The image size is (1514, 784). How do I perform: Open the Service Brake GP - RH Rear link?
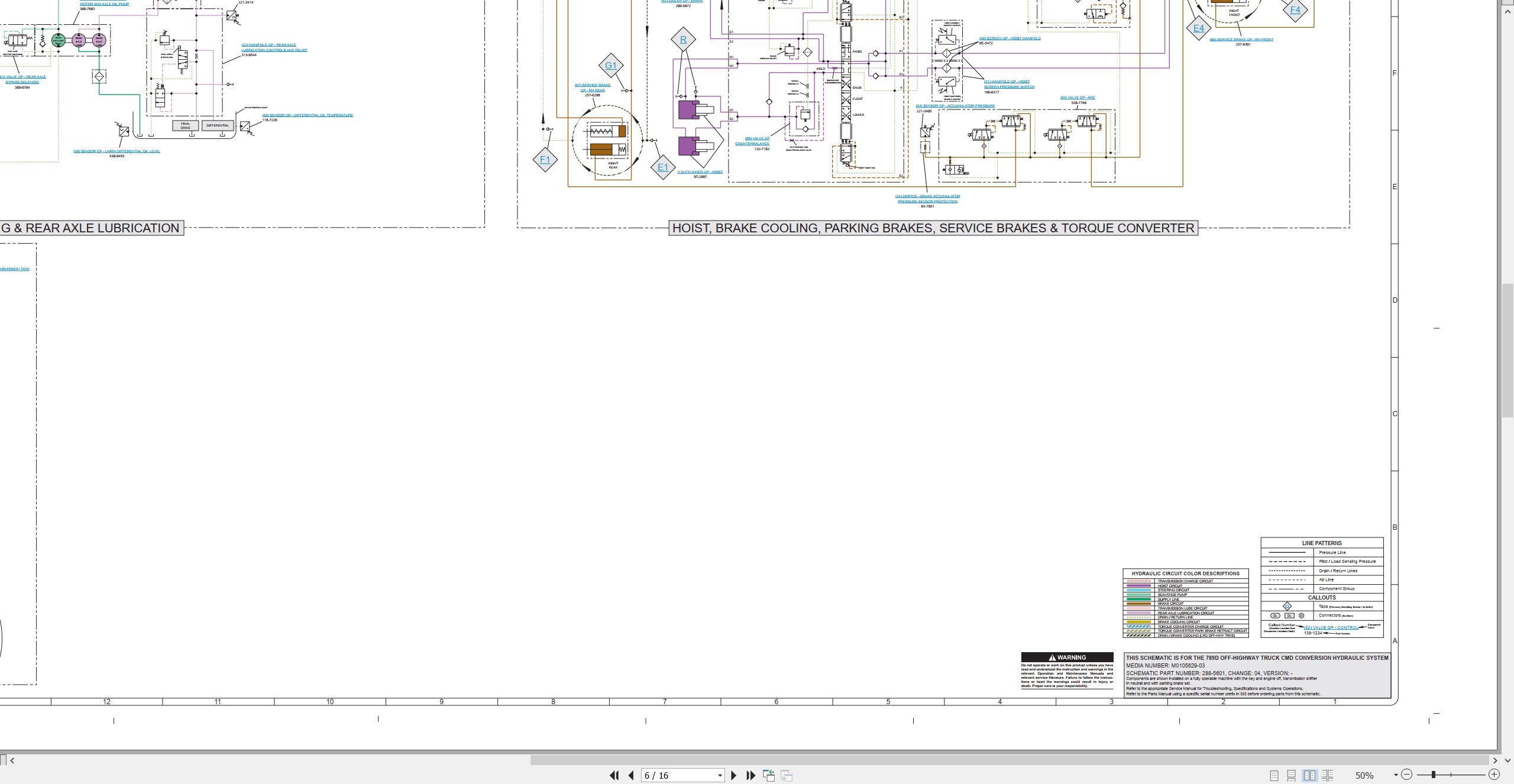[593, 88]
